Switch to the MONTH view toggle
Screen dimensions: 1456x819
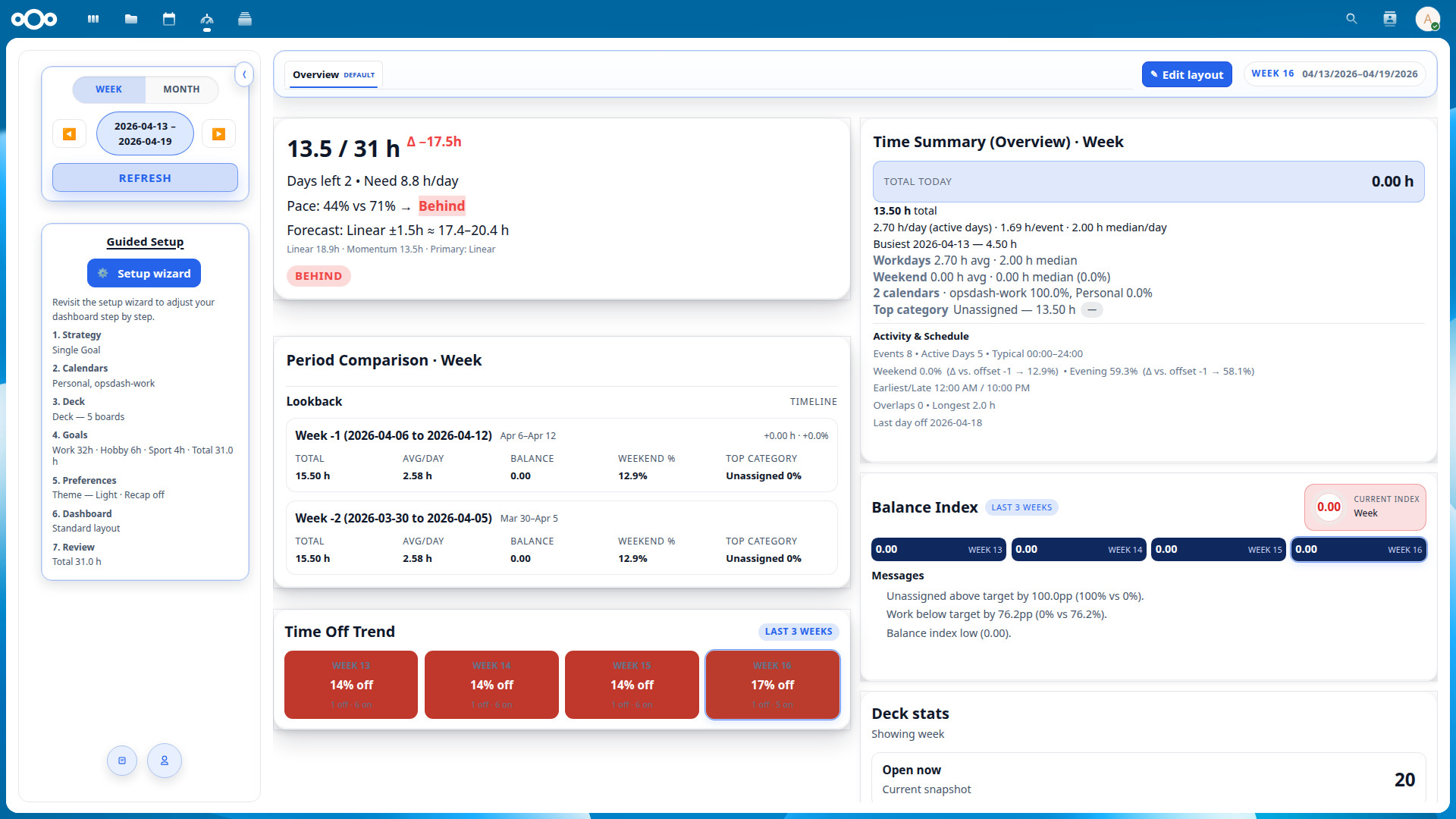(181, 89)
